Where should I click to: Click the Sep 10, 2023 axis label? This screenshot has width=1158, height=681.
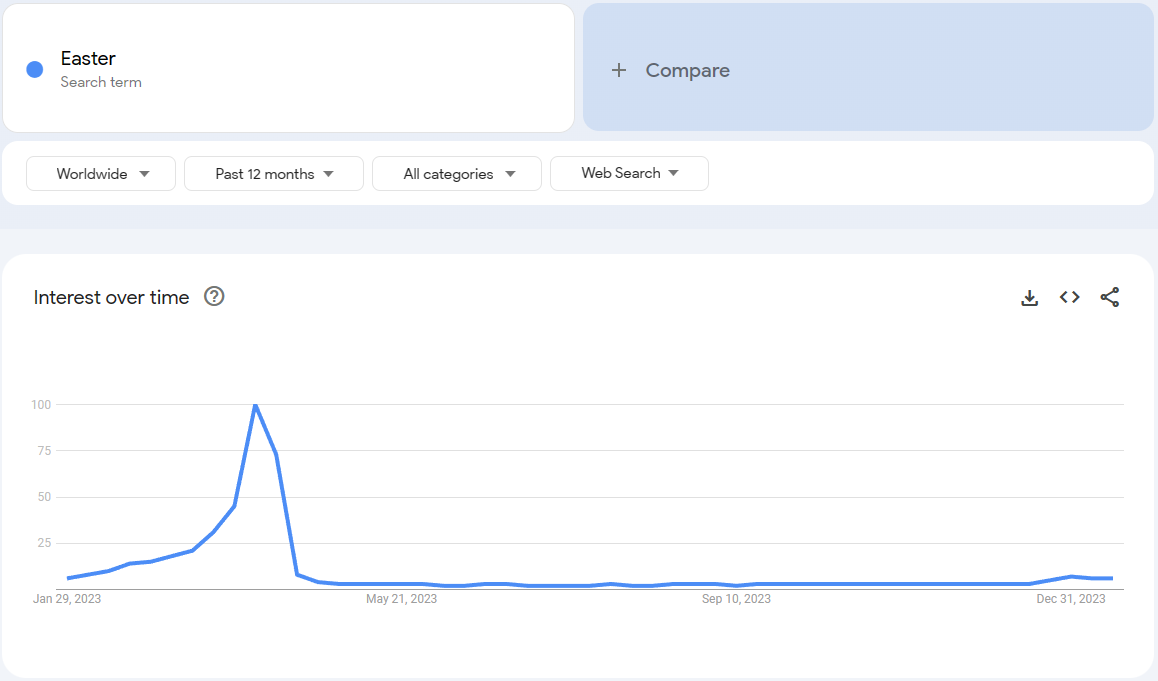pos(736,599)
